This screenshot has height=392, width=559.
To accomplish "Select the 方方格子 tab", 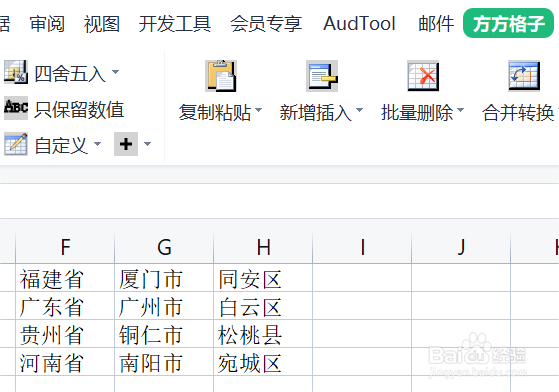I will [x=508, y=24].
